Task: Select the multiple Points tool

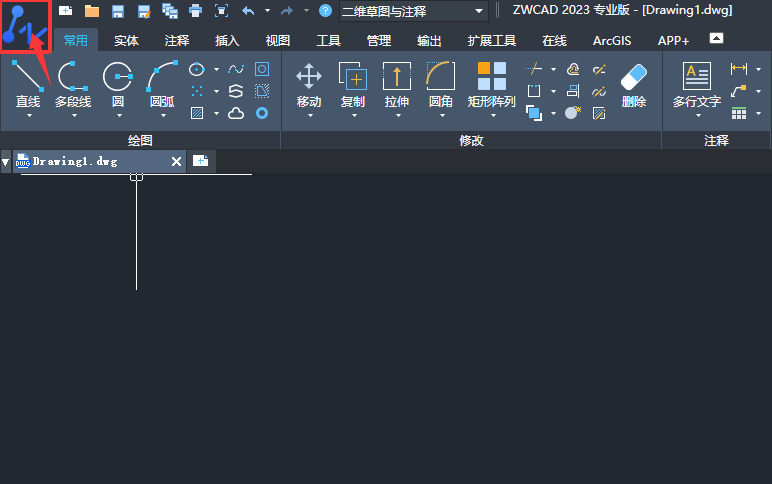Action: click(x=196, y=91)
